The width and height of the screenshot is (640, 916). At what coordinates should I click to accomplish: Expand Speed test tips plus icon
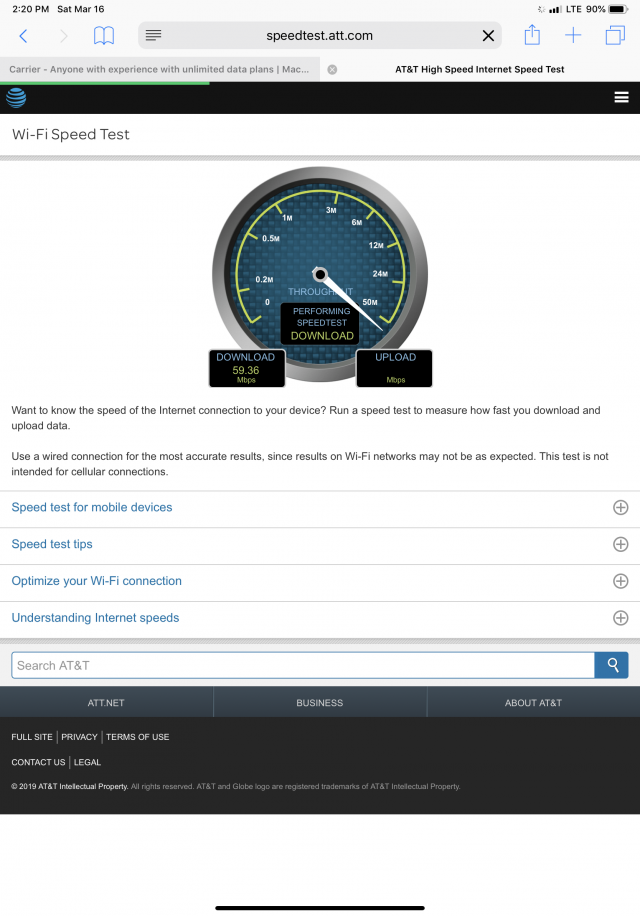(621, 544)
